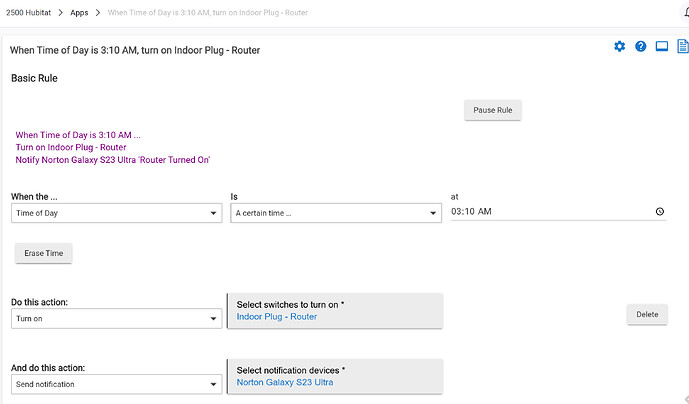This screenshot has width=689, height=404.
Task: Click 'When Time of Day is 3:10 AM ...' summary
Action: click(78, 135)
